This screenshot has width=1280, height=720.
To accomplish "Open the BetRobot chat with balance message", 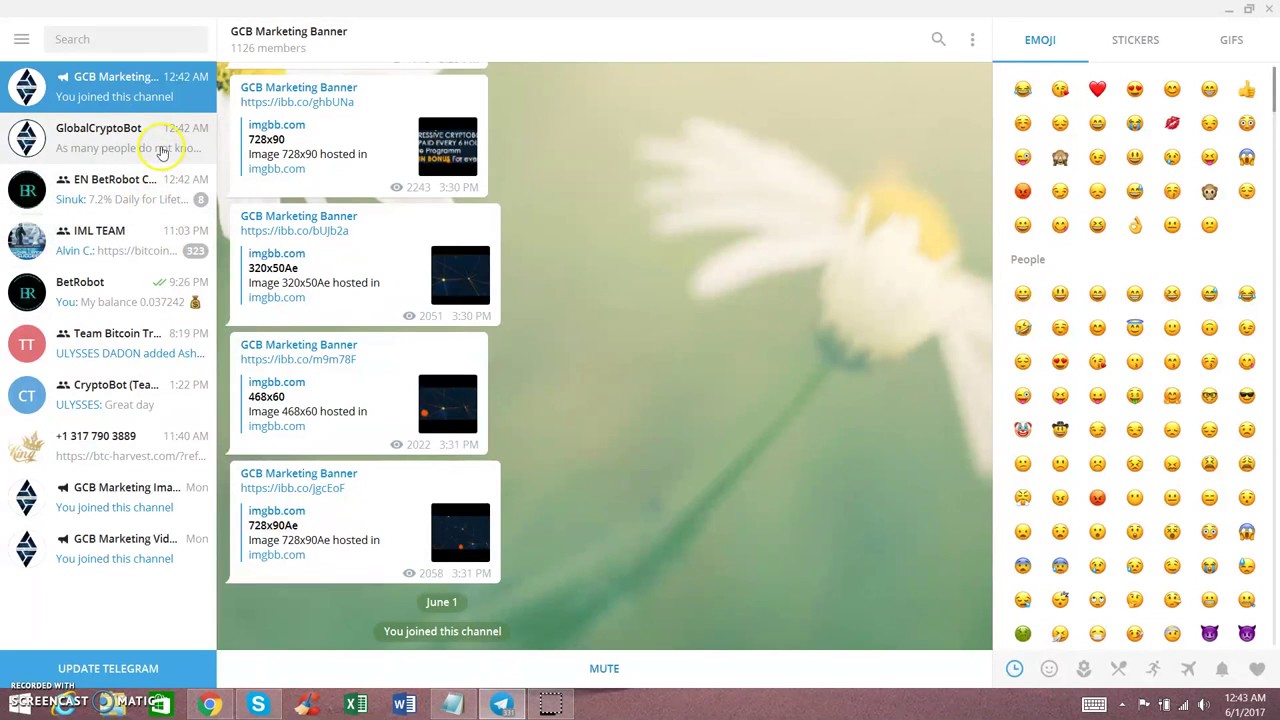I will click(x=108, y=292).
